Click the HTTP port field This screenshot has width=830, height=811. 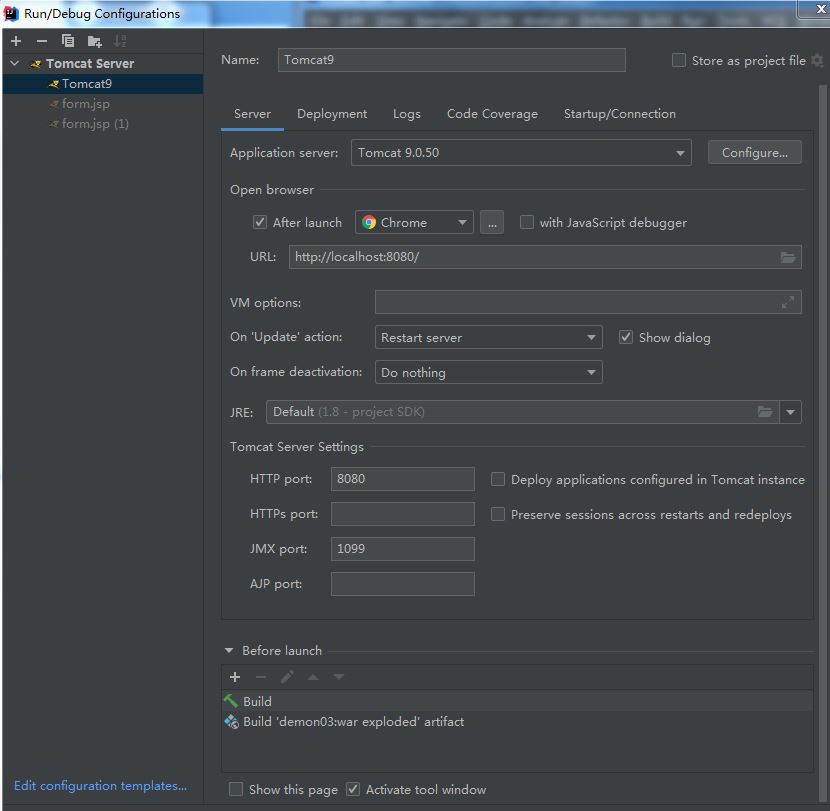(x=402, y=479)
